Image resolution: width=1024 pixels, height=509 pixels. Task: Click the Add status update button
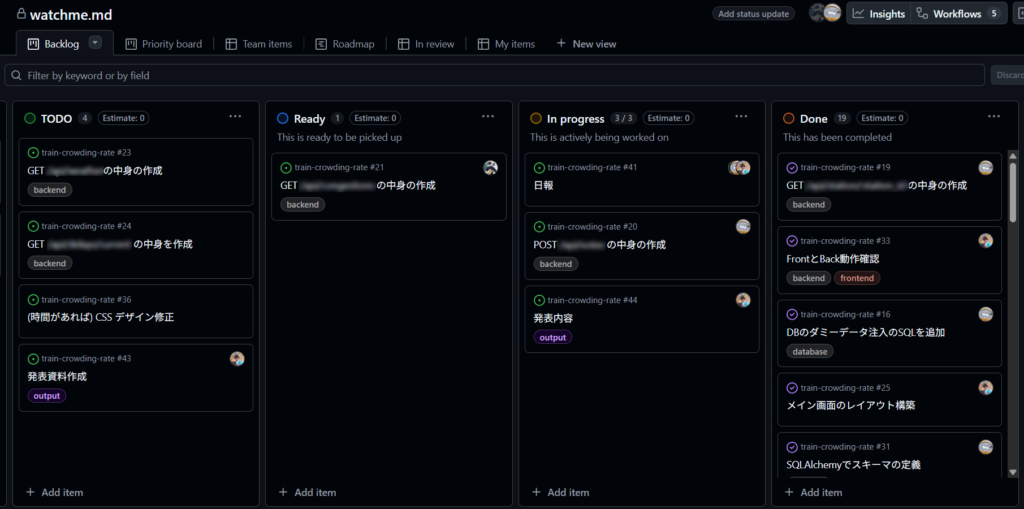[x=754, y=14]
